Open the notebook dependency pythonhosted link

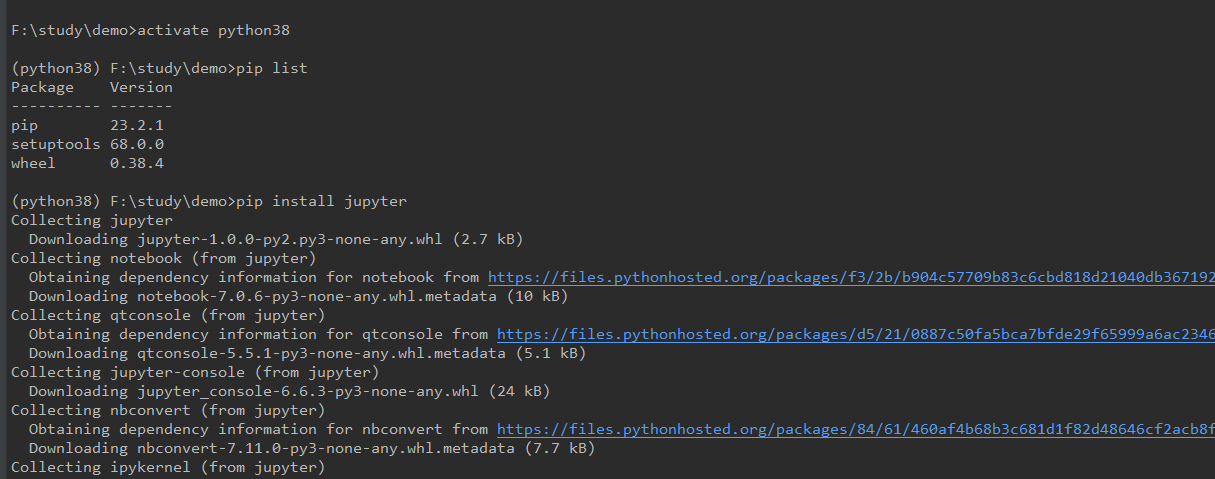coord(850,277)
